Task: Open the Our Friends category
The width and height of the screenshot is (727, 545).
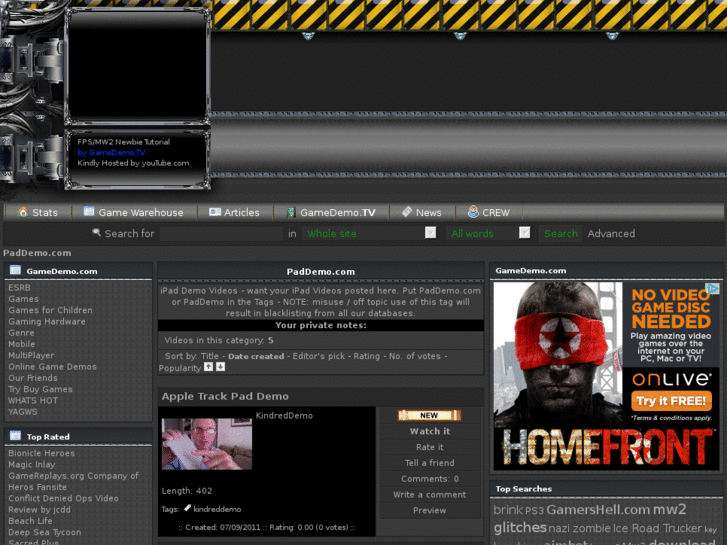Action: tap(33, 378)
